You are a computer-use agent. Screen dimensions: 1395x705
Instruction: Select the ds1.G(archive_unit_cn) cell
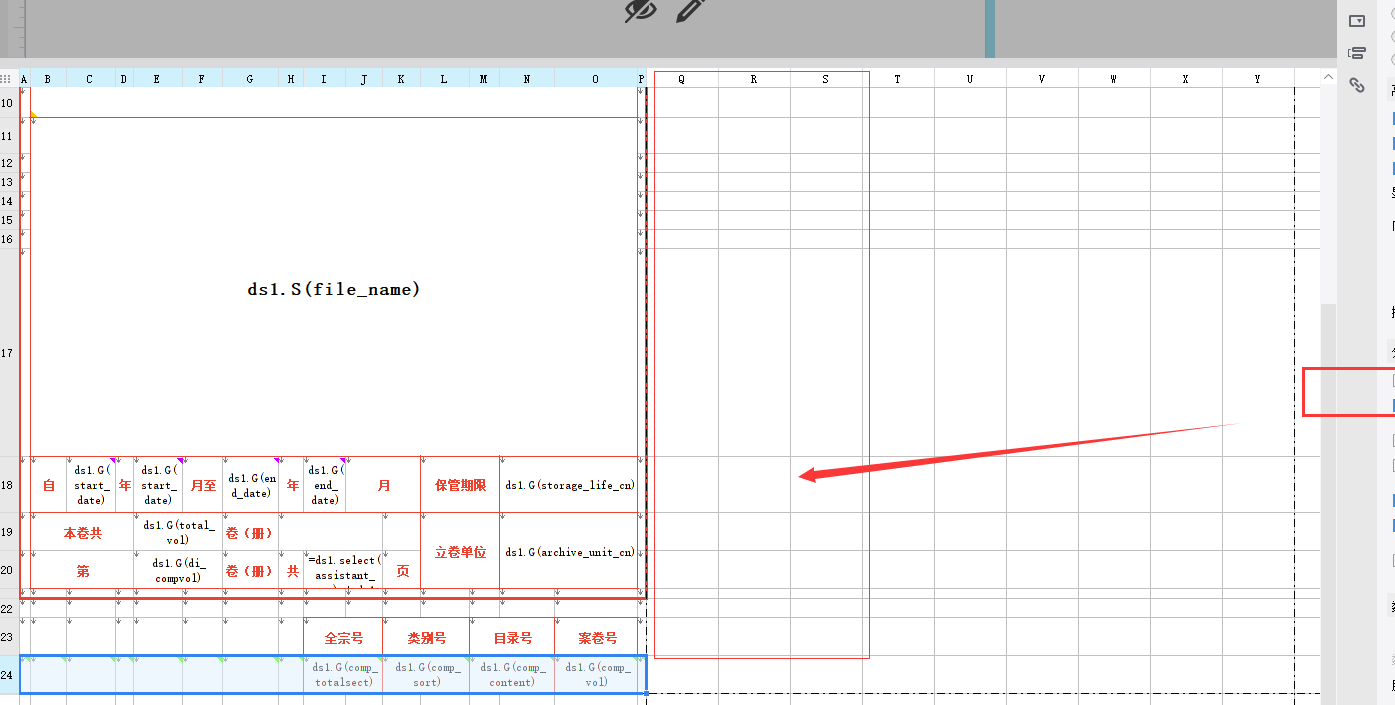pos(569,552)
